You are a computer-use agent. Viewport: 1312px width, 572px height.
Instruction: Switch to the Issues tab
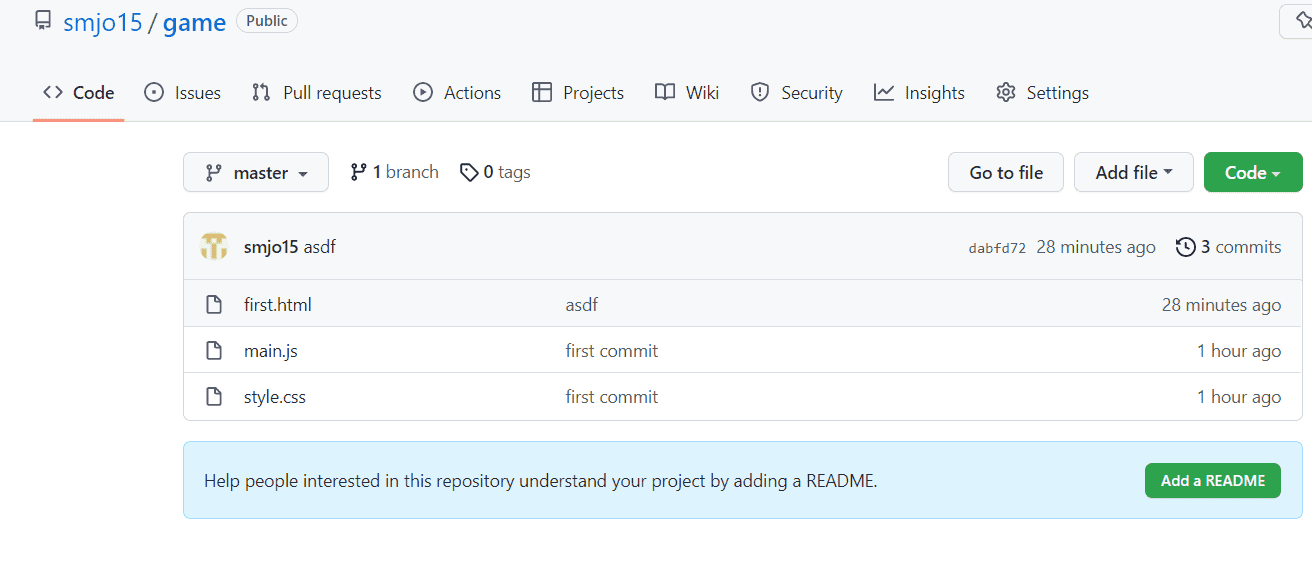click(x=183, y=93)
